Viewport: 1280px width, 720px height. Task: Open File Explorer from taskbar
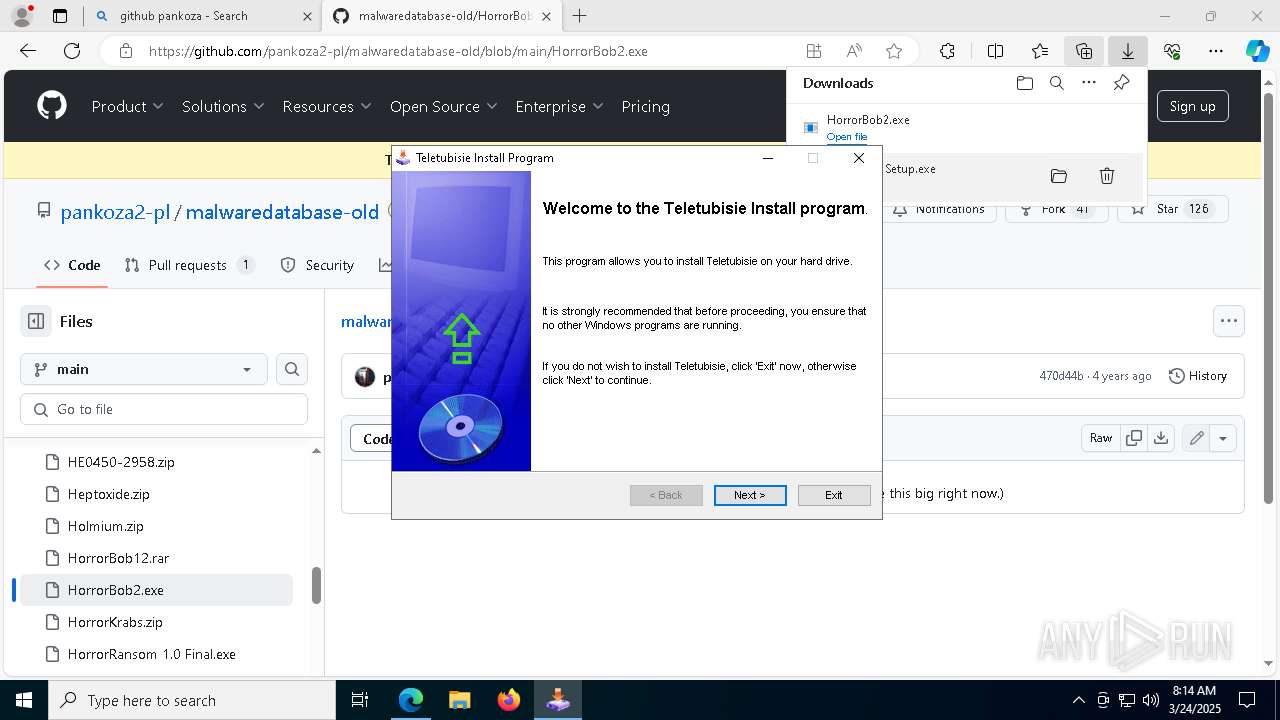459,700
